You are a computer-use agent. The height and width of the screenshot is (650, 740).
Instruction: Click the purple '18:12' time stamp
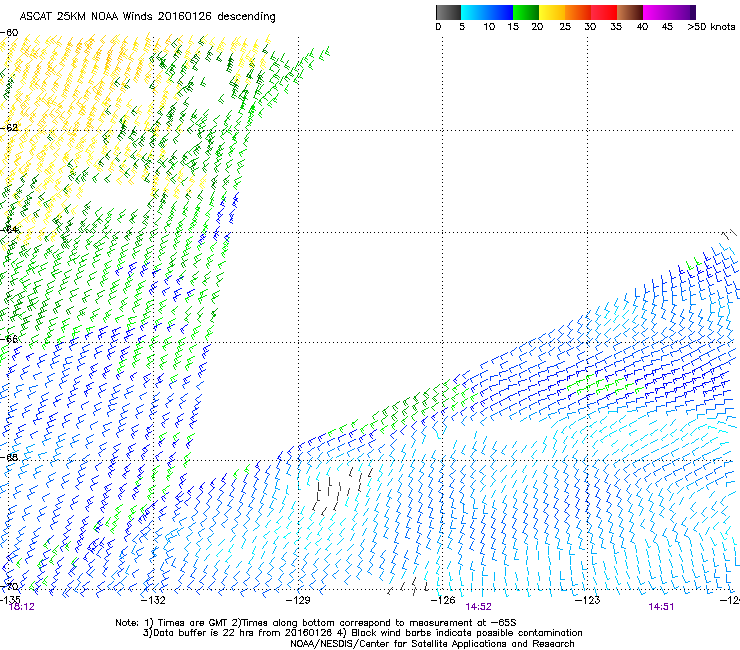[22, 607]
